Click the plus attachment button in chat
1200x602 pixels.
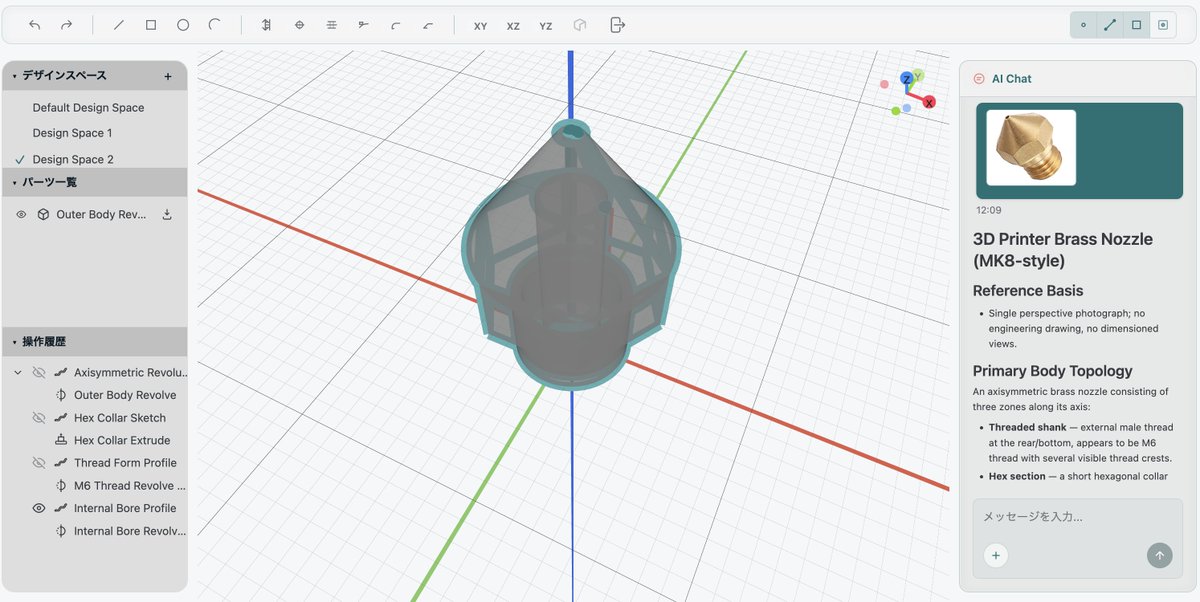pos(996,556)
